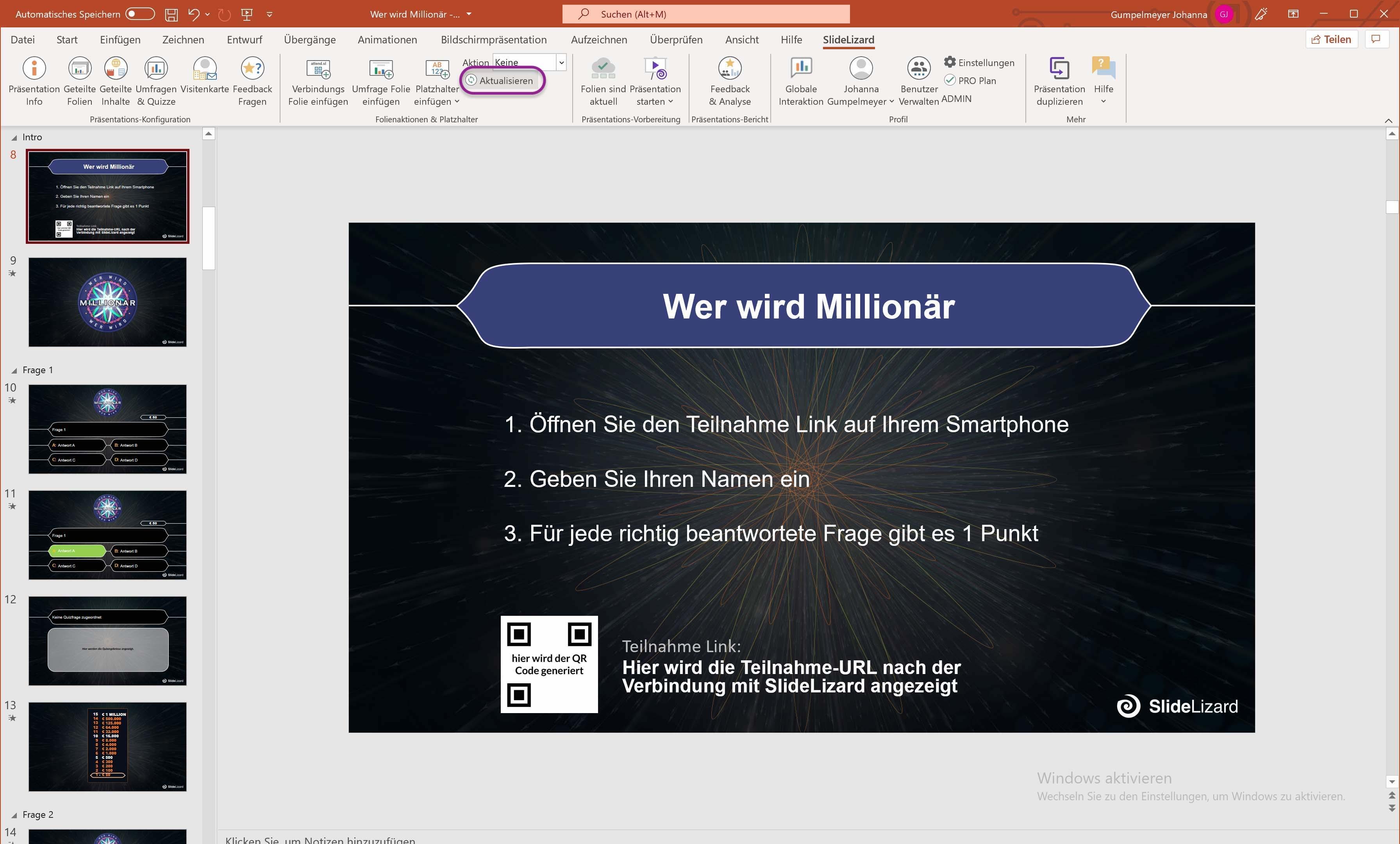Collapse the Intro section
1400x844 pixels.
(x=14, y=138)
